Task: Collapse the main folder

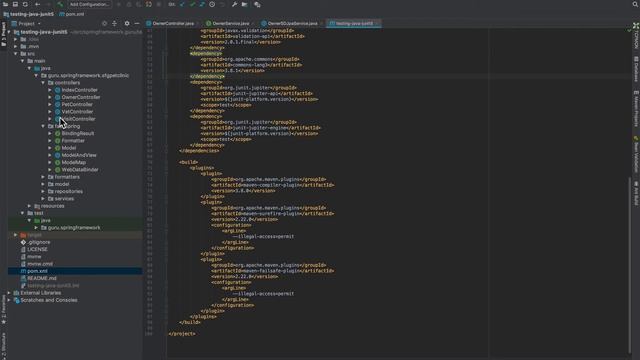Action: [22, 61]
